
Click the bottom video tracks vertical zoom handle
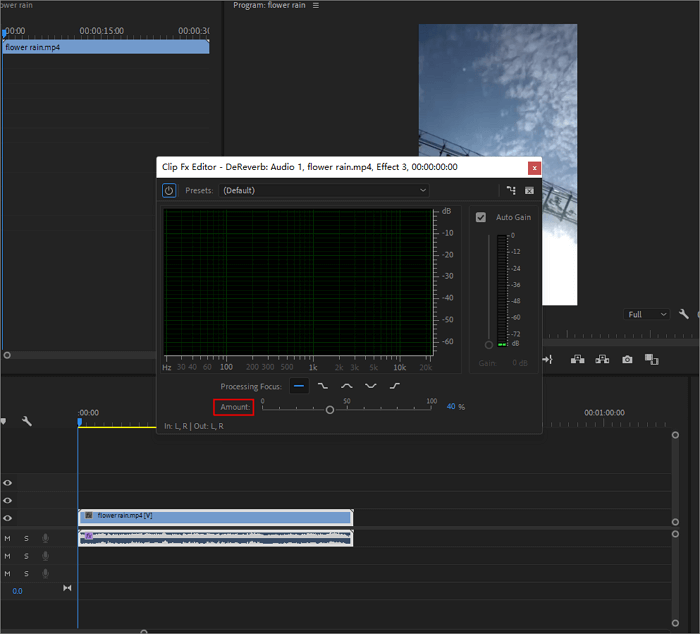(x=675, y=522)
